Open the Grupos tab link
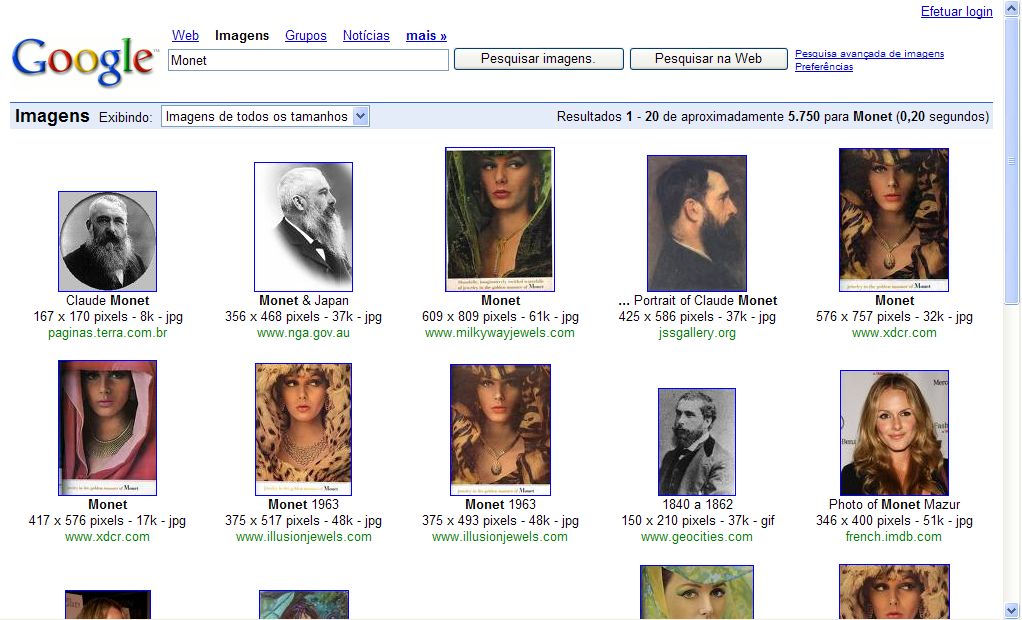1022x620 pixels. coord(306,35)
